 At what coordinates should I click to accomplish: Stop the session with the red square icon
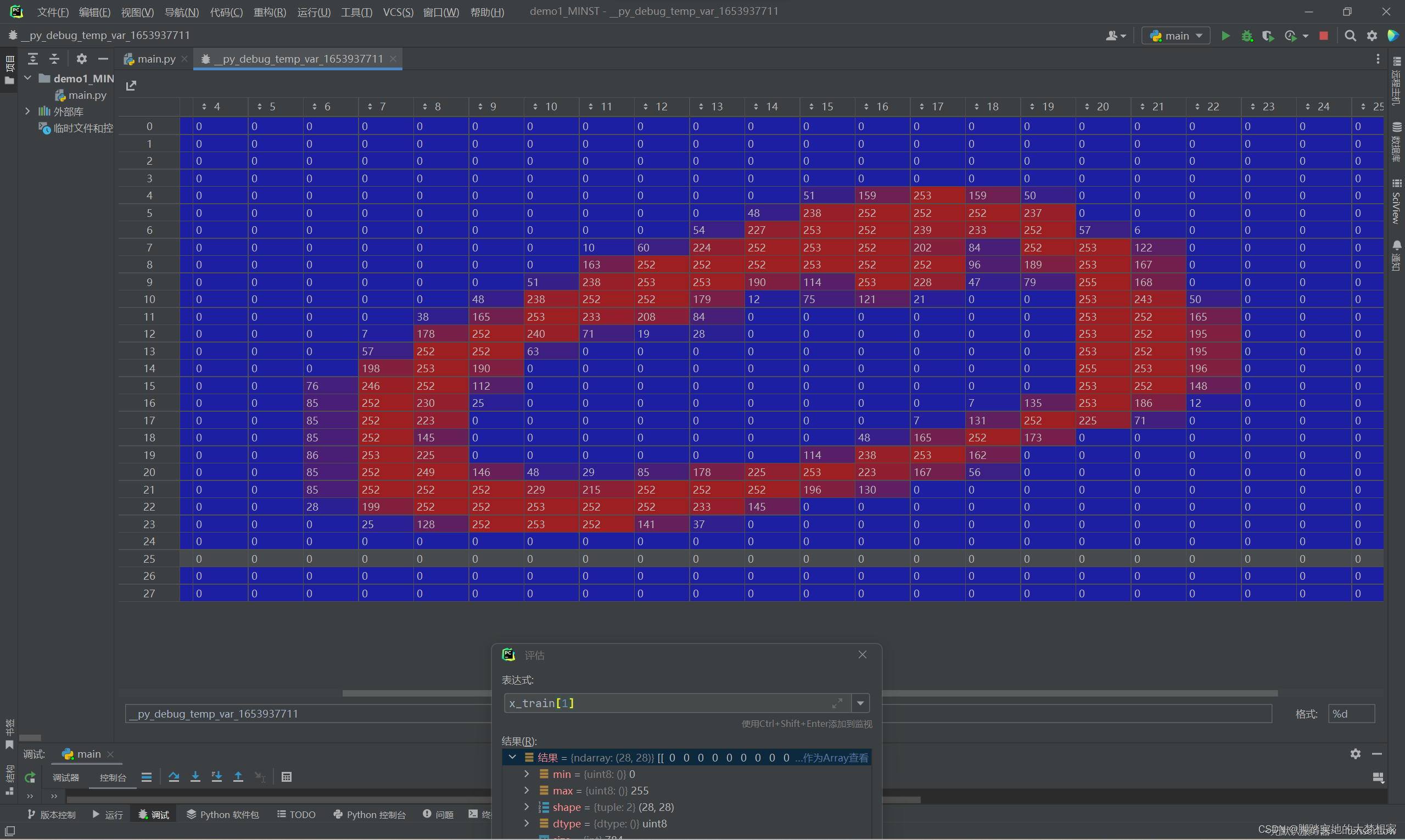coord(1324,36)
